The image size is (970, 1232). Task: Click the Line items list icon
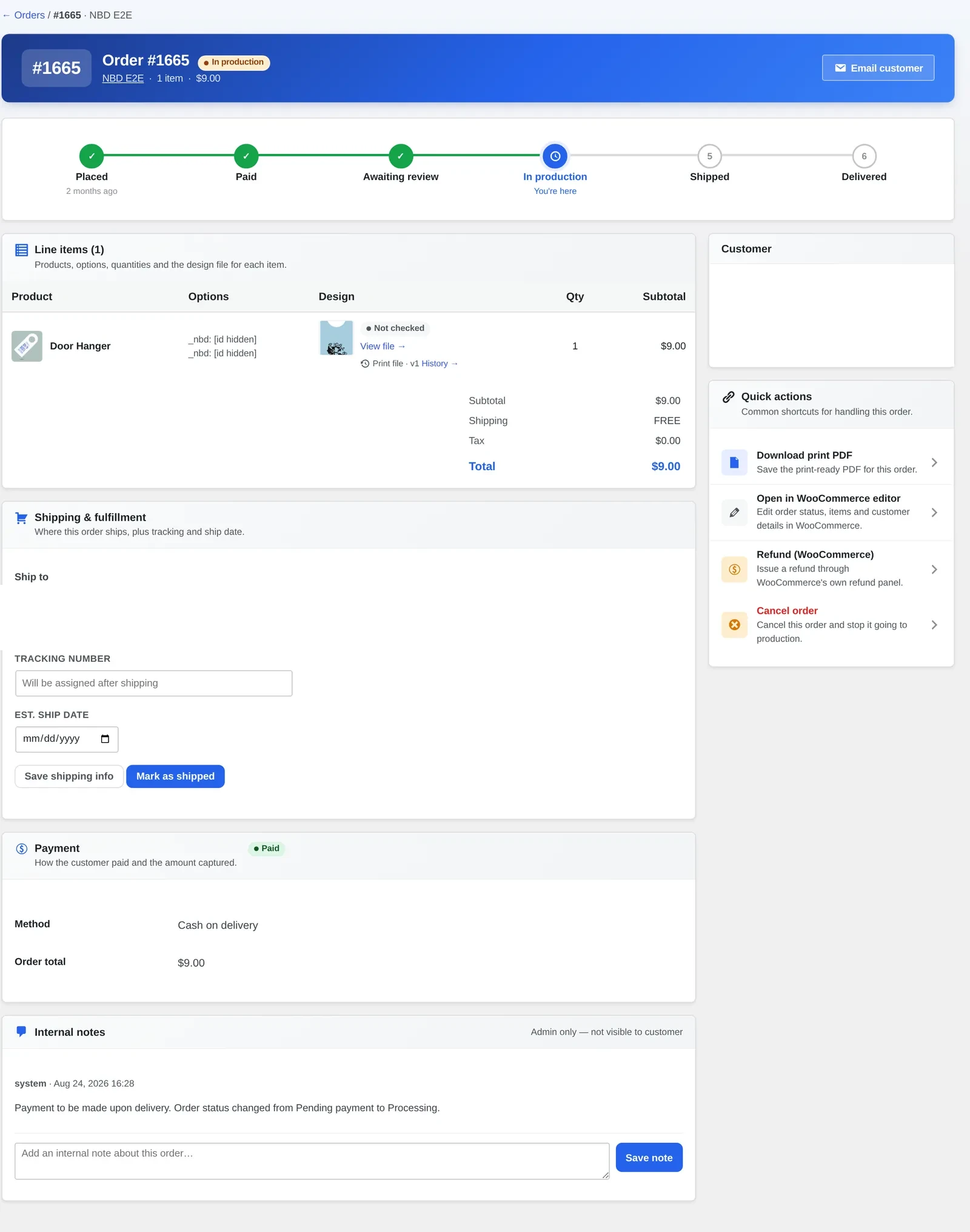click(21, 250)
